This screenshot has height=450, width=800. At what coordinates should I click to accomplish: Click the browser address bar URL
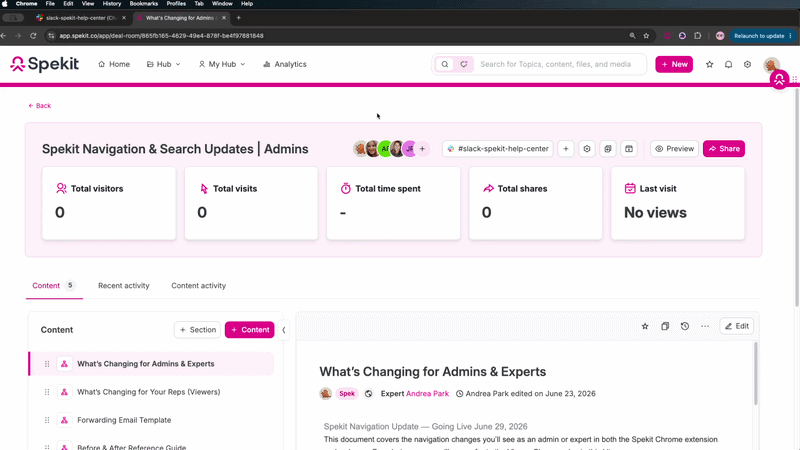point(161,36)
